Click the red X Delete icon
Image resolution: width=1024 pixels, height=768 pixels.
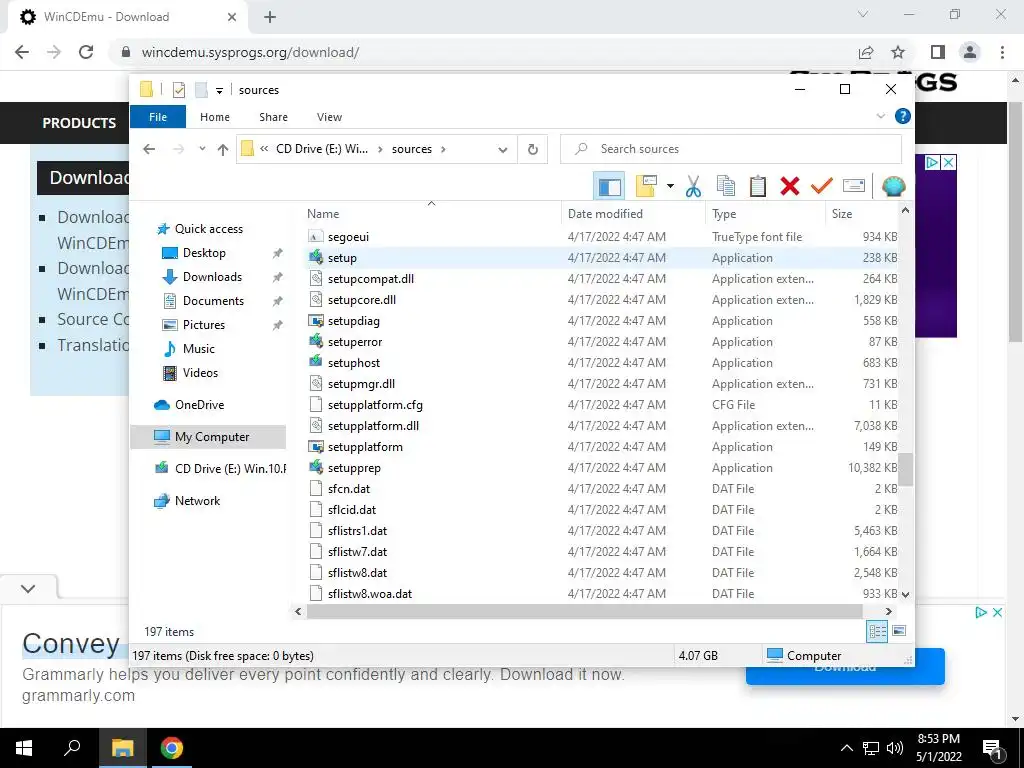coord(790,186)
